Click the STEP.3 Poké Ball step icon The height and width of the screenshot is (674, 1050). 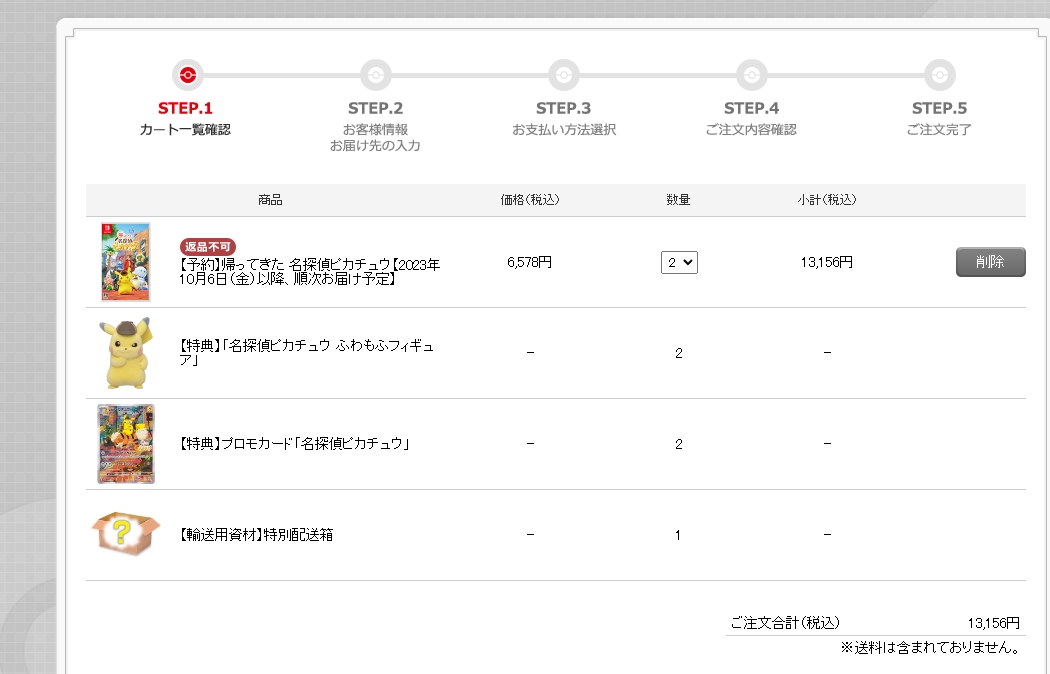[563, 75]
